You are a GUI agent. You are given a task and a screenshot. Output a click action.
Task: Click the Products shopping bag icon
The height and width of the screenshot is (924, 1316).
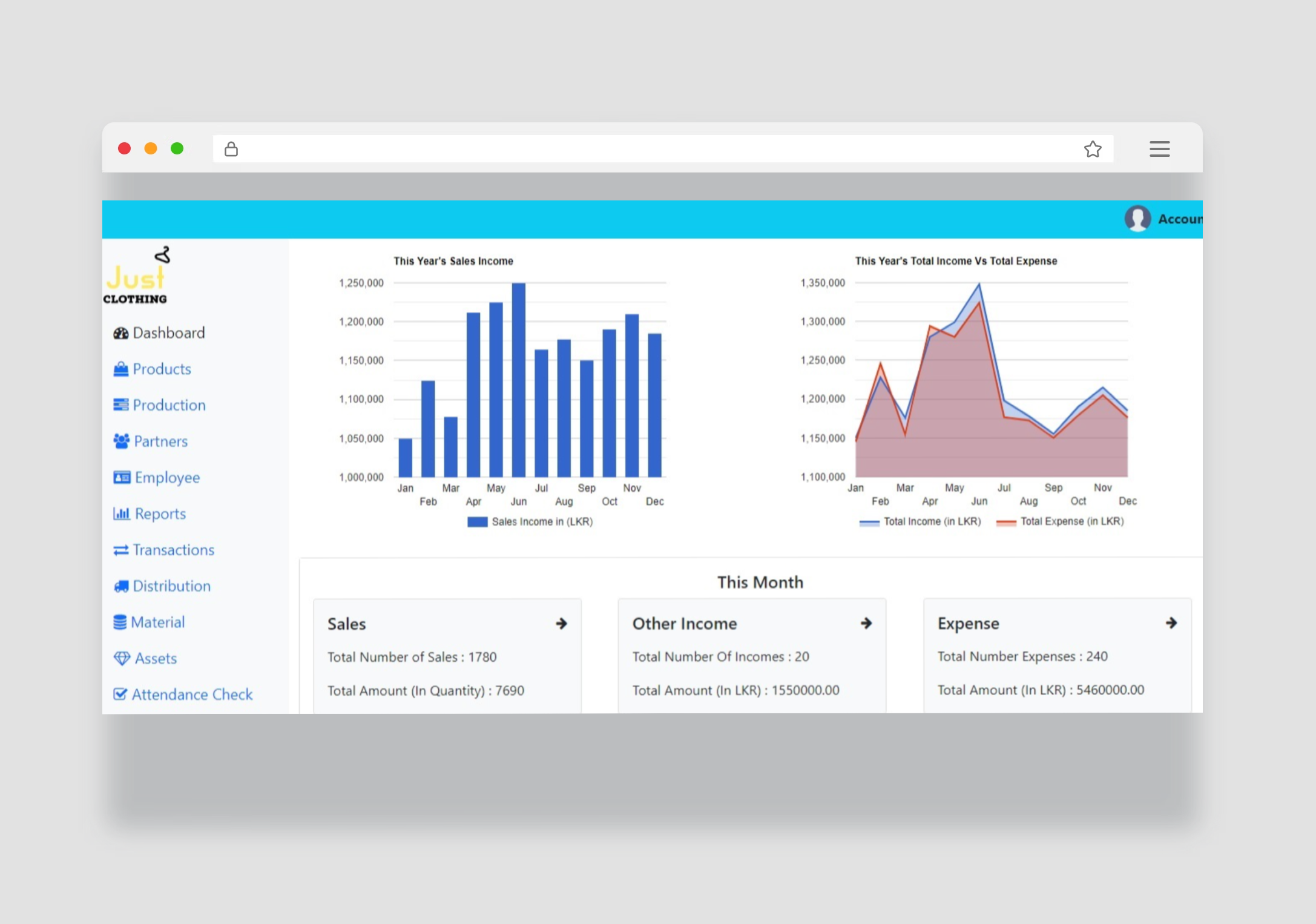click(121, 369)
